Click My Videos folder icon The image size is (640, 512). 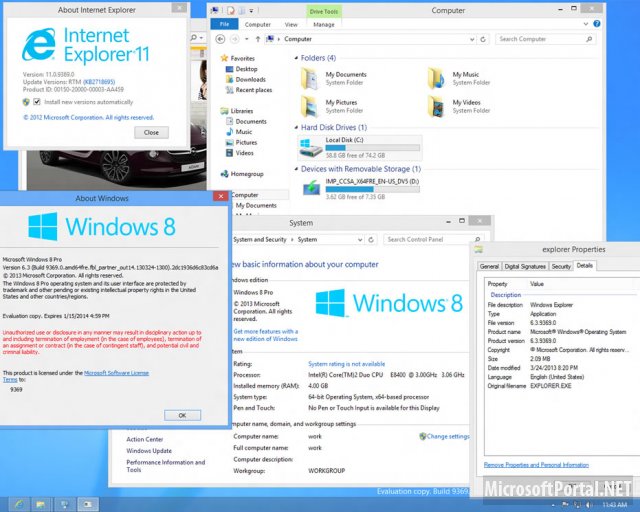(436, 106)
